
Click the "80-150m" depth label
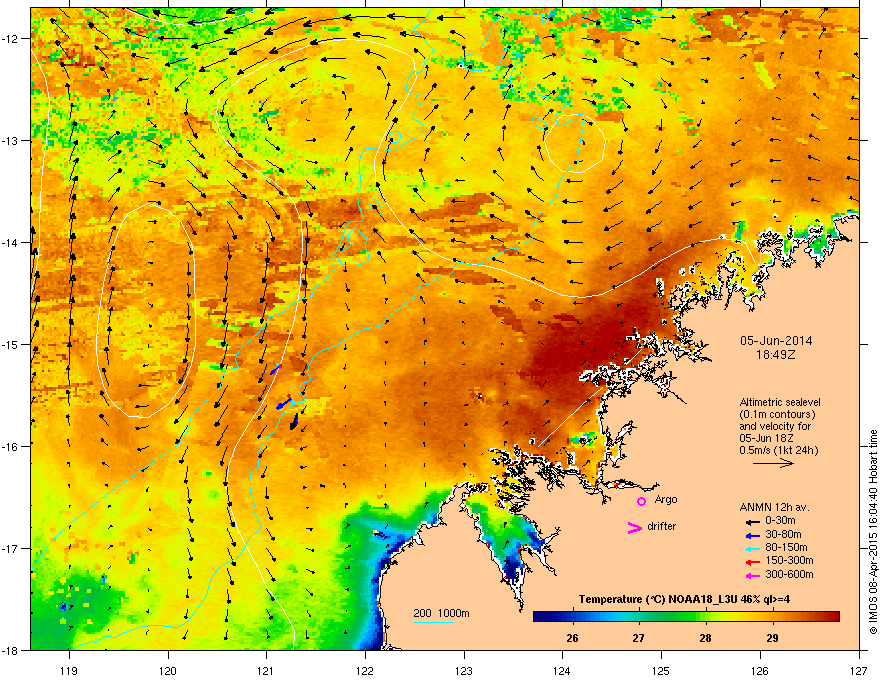[x=786, y=547]
